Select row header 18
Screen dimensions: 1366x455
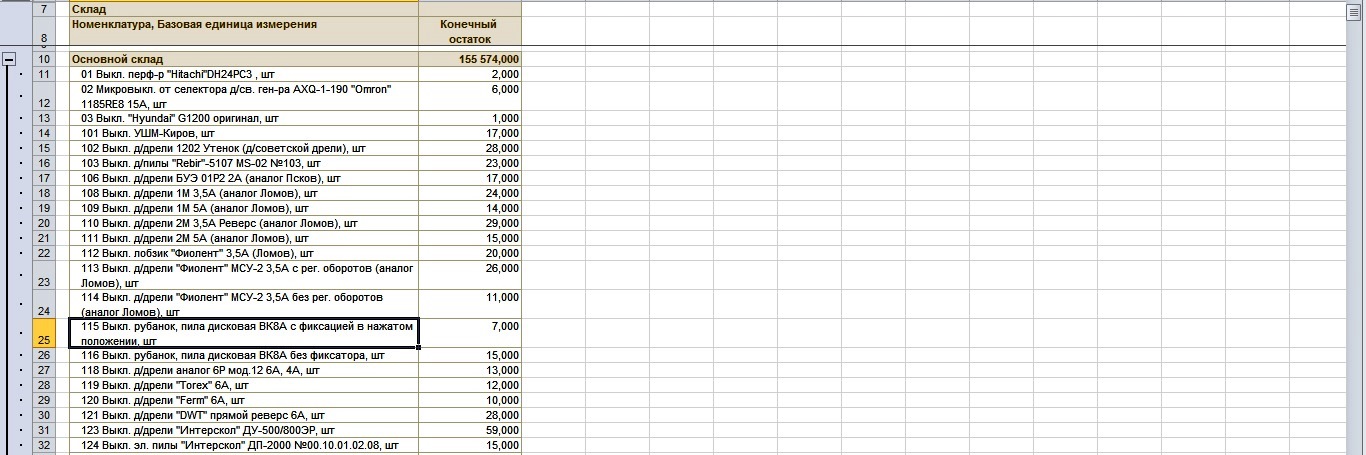(43, 193)
